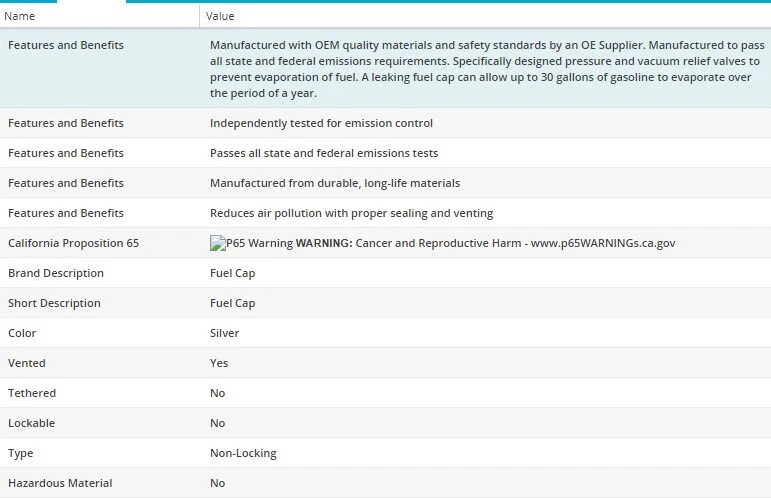Select the Silver color value
Viewport: 771px width, 498px height.
[x=224, y=333]
